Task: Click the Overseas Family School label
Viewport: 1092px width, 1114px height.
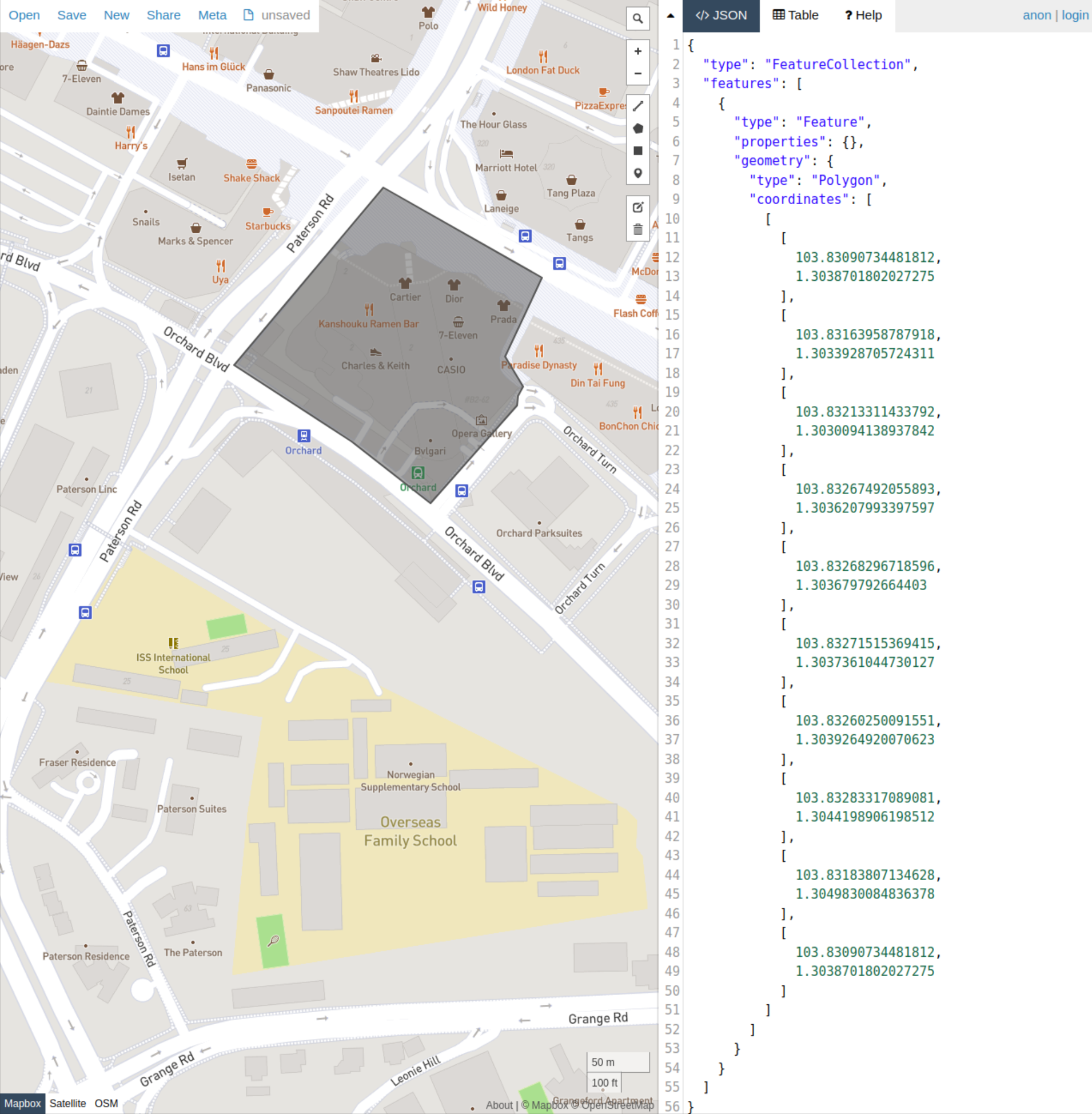Action: pos(411,831)
